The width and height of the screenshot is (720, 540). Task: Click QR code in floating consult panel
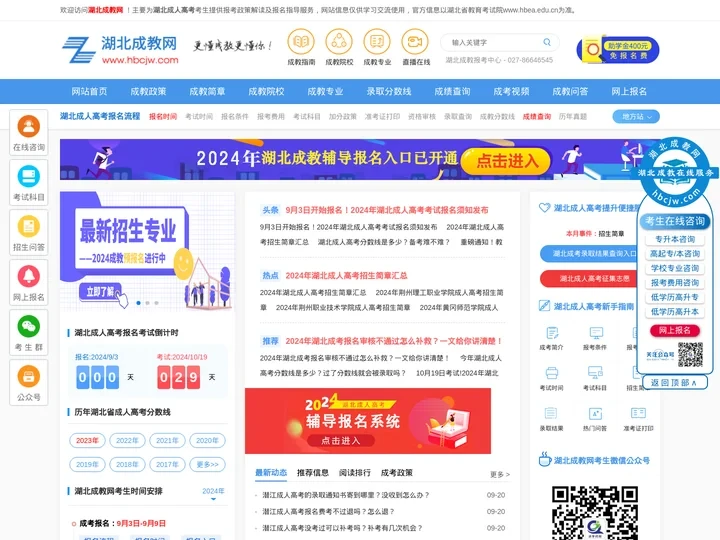pyautogui.click(x=690, y=354)
